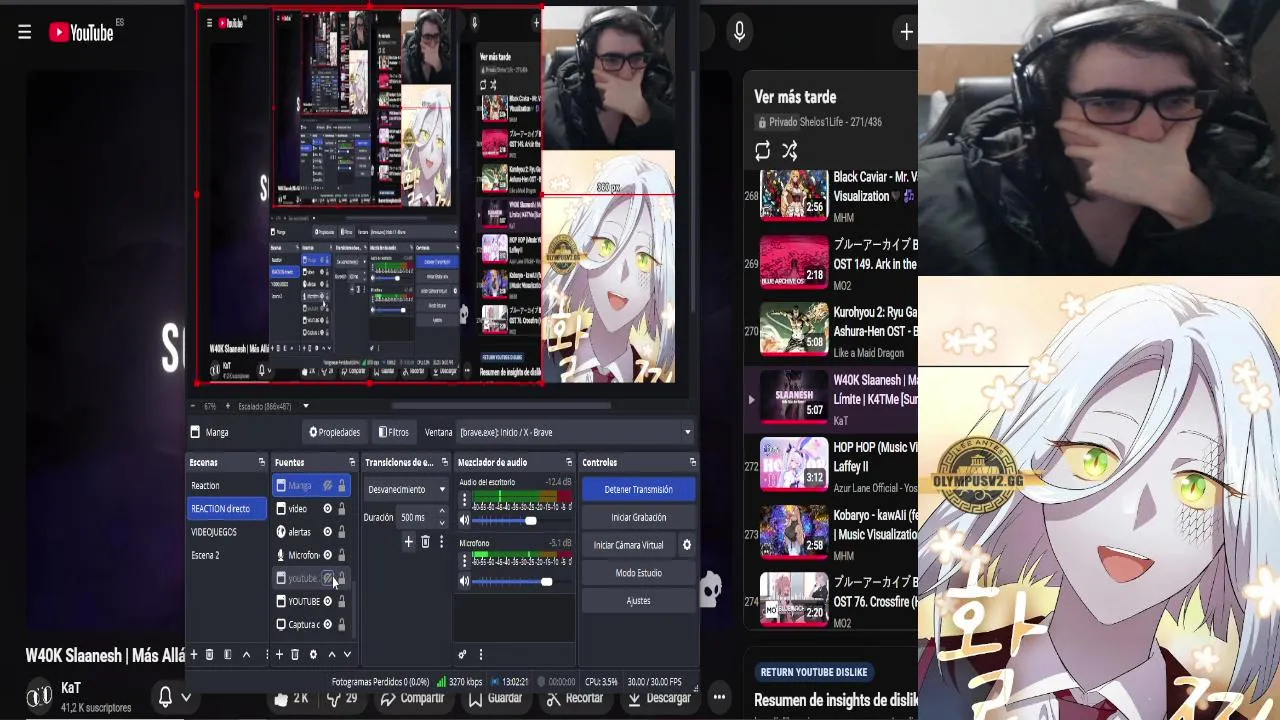Select the REACTION directo scene
Image resolution: width=1280 pixels, height=720 pixels.
(226, 509)
